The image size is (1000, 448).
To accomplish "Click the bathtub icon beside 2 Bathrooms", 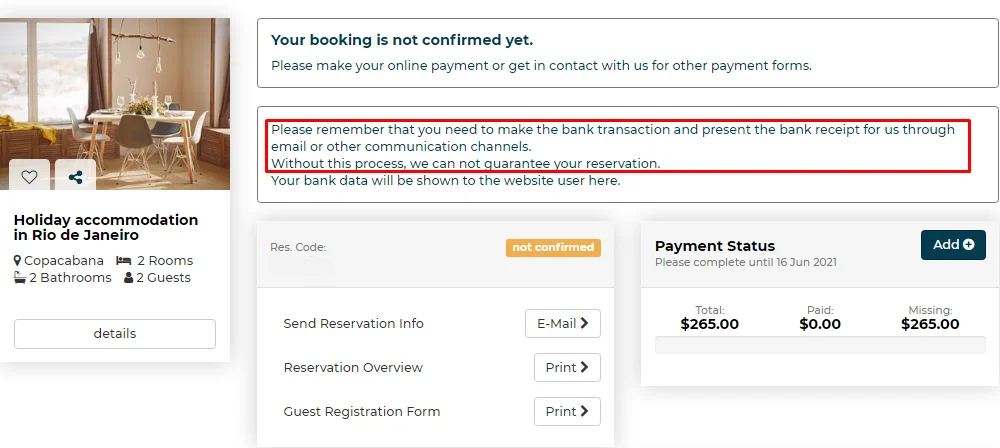I will pos(19,278).
